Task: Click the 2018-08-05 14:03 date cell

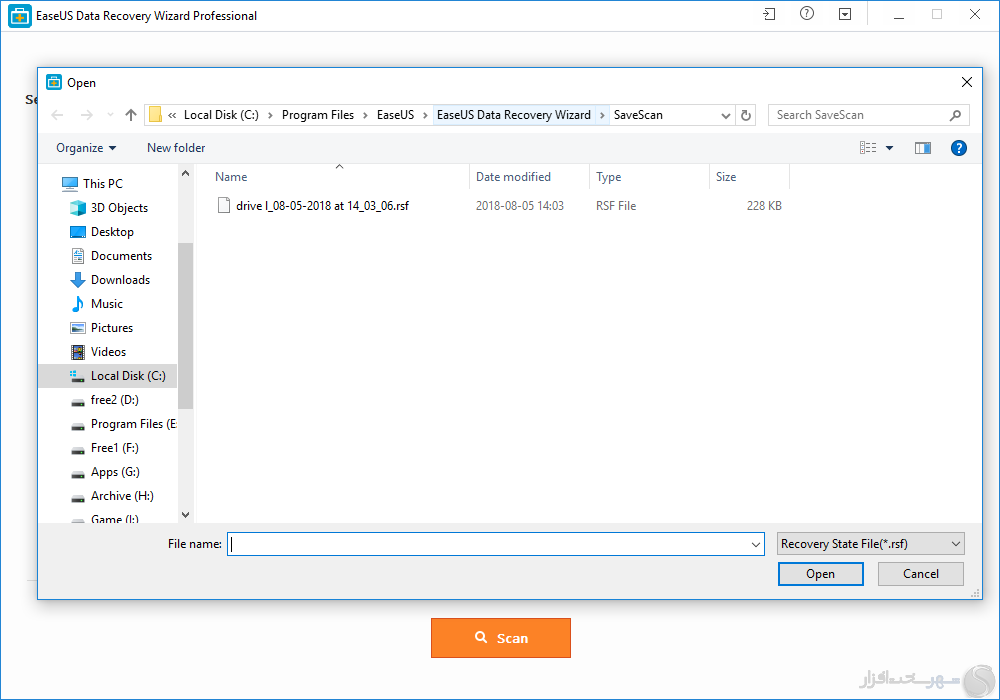Action: pyautogui.click(x=520, y=206)
